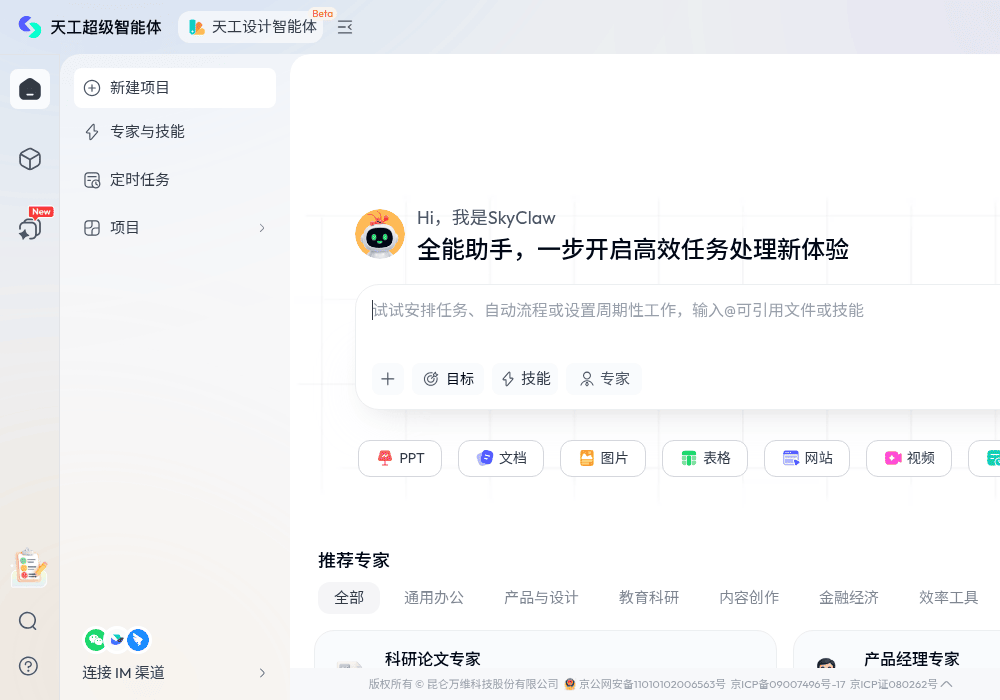
Task: Click the WeChat channel icon
Action: click(95, 639)
